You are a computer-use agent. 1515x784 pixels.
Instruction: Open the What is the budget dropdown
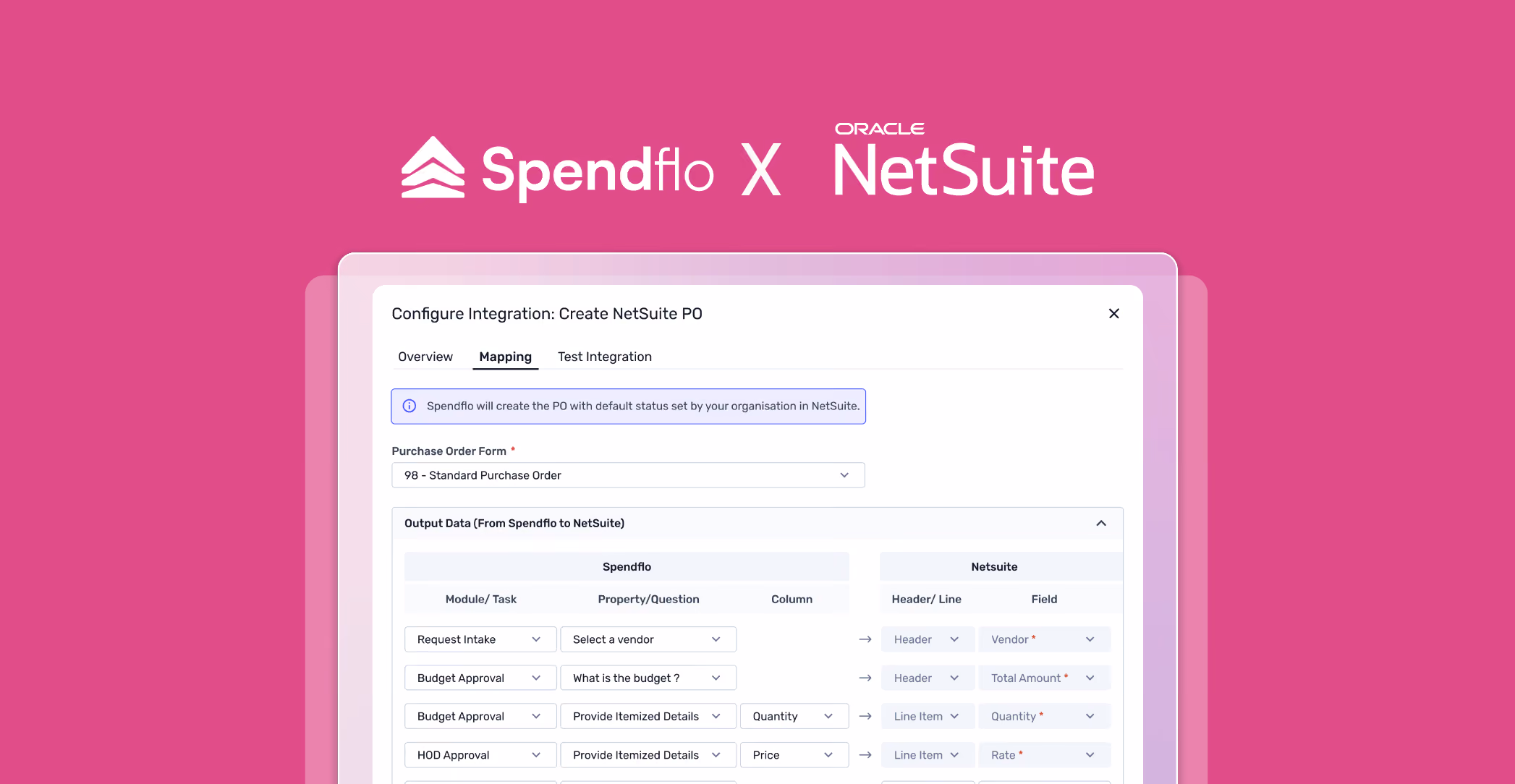[x=648, y=678]
